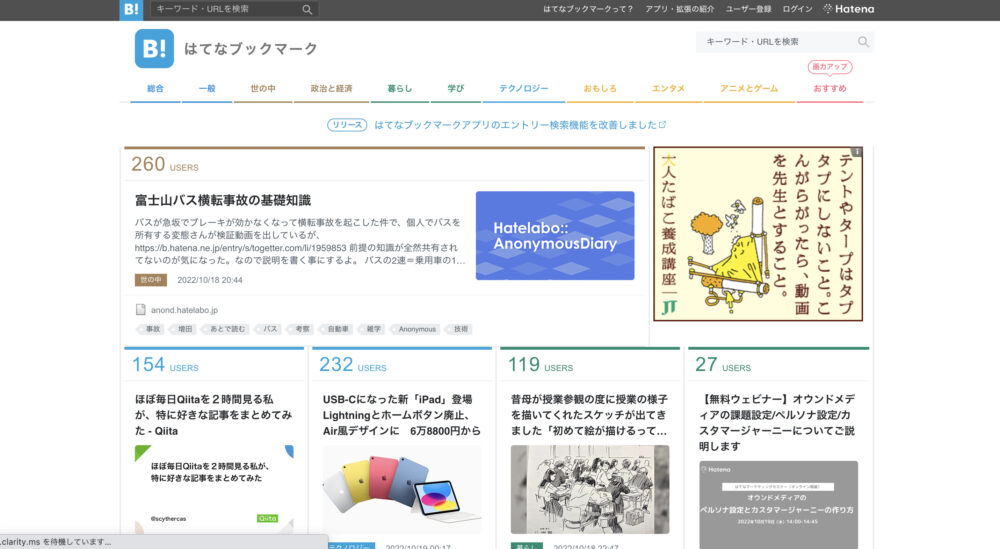Open the Qiita favorite articles entry title

[213, 415]
